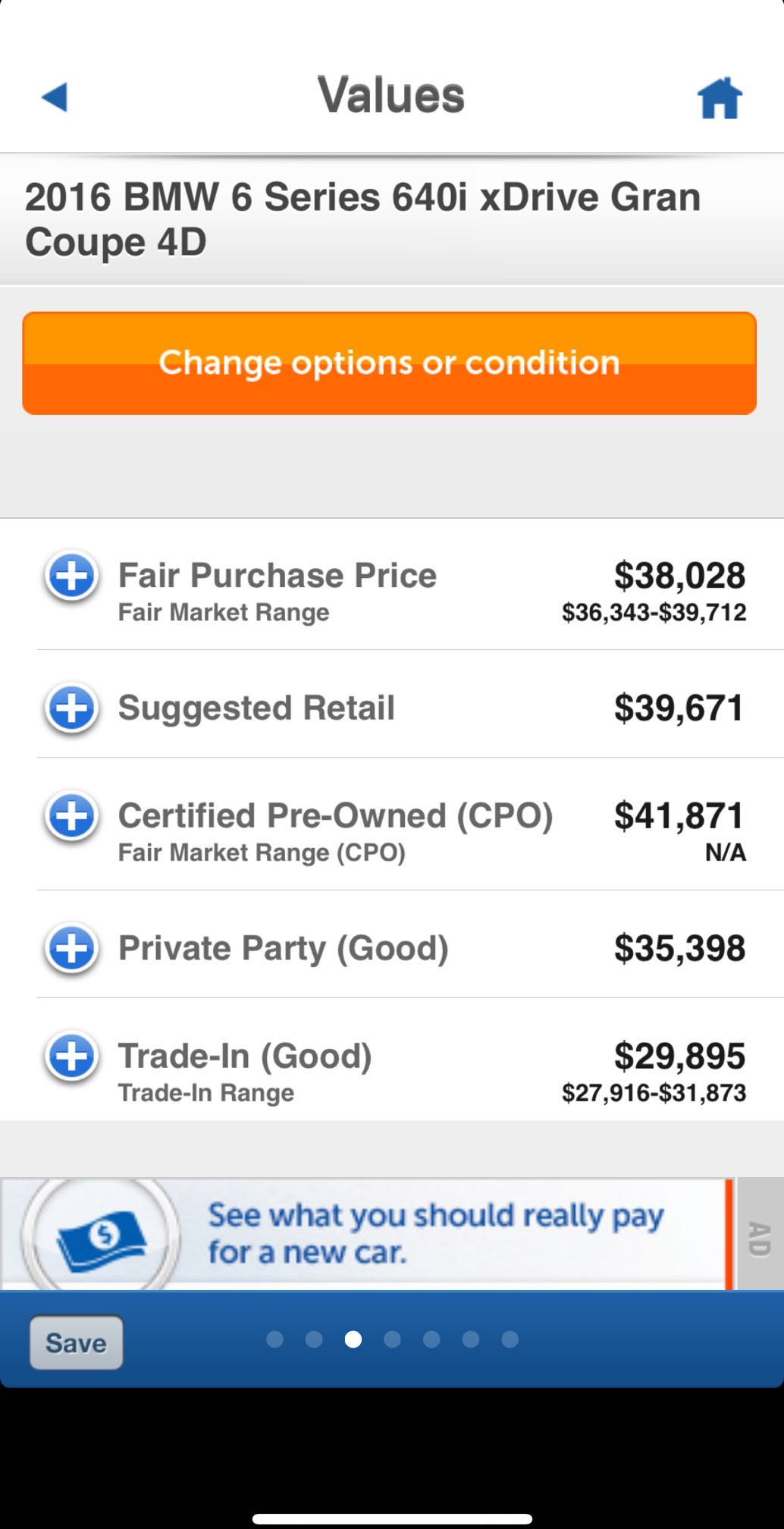
Task: Expand Certified Pre-Owned plus icon
Action: pos(71,817)
